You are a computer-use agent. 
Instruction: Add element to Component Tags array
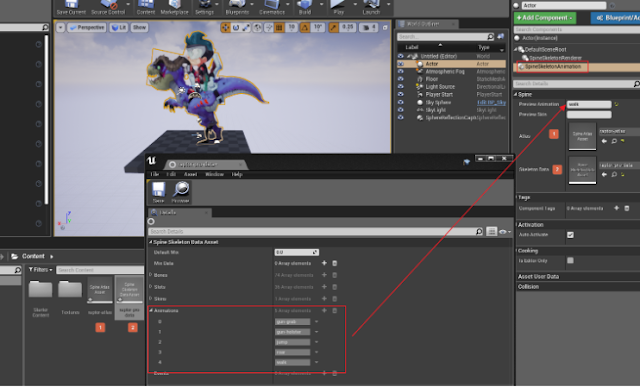[x=616, y=208]
